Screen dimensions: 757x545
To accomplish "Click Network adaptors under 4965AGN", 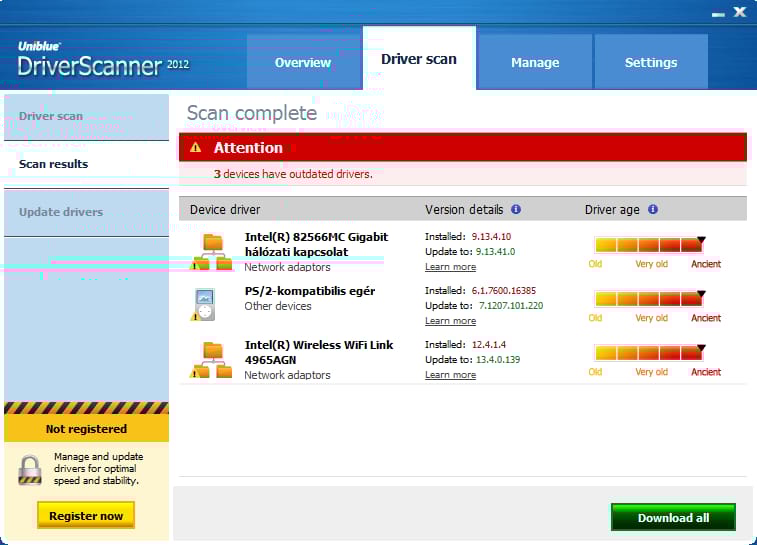I will (x=287, y=375).
